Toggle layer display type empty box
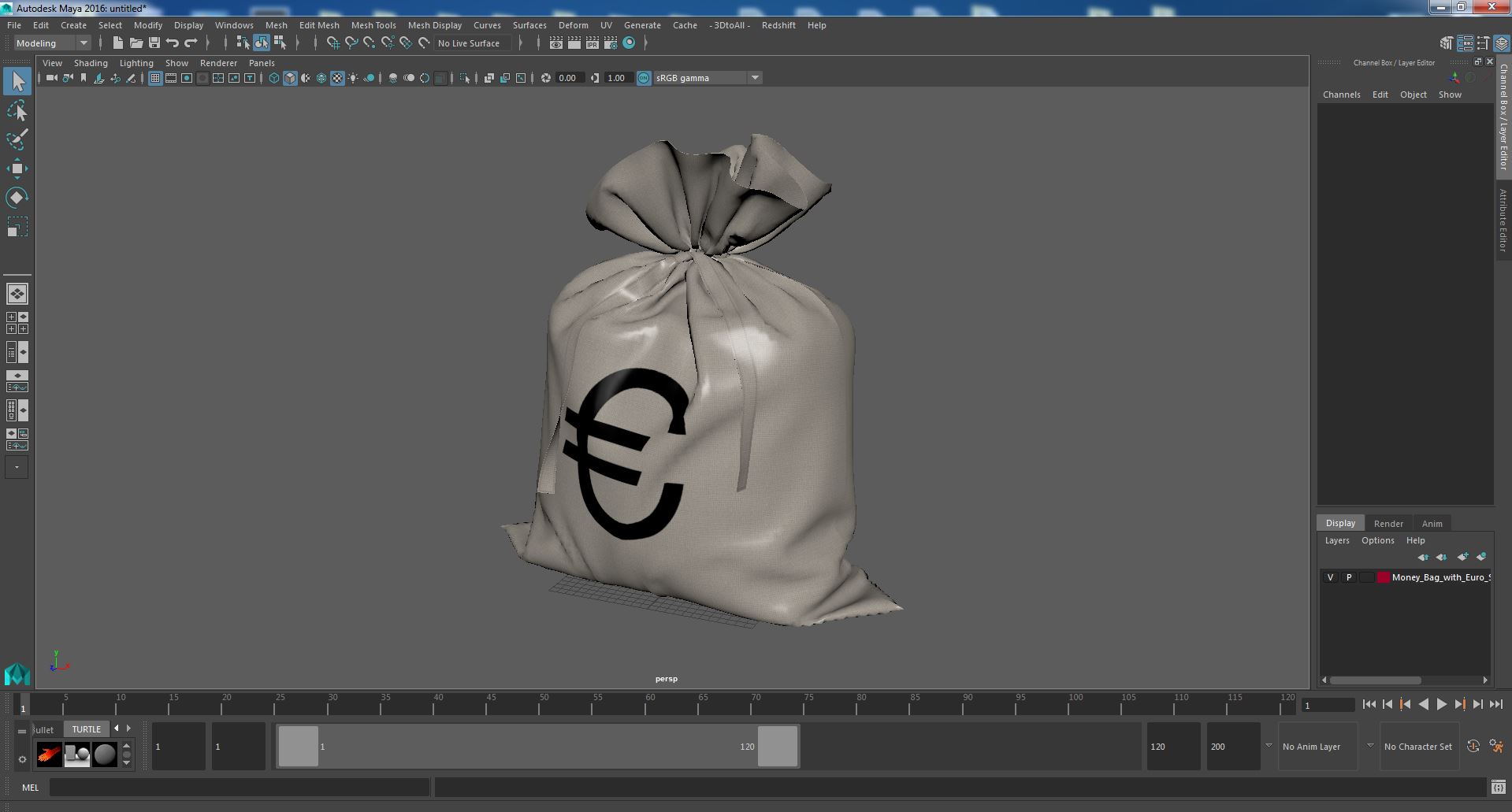 pos(1366,577)
